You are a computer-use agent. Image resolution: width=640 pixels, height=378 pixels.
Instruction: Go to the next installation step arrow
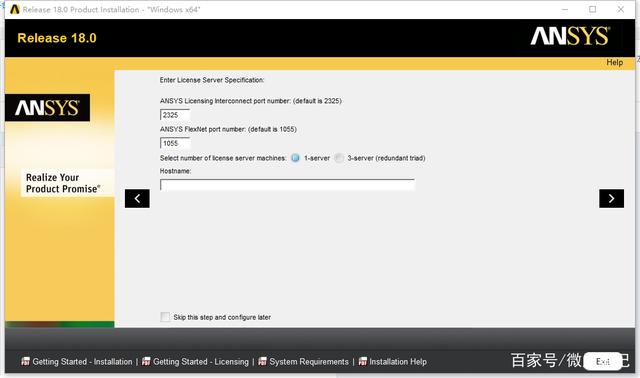pos(611,198)
